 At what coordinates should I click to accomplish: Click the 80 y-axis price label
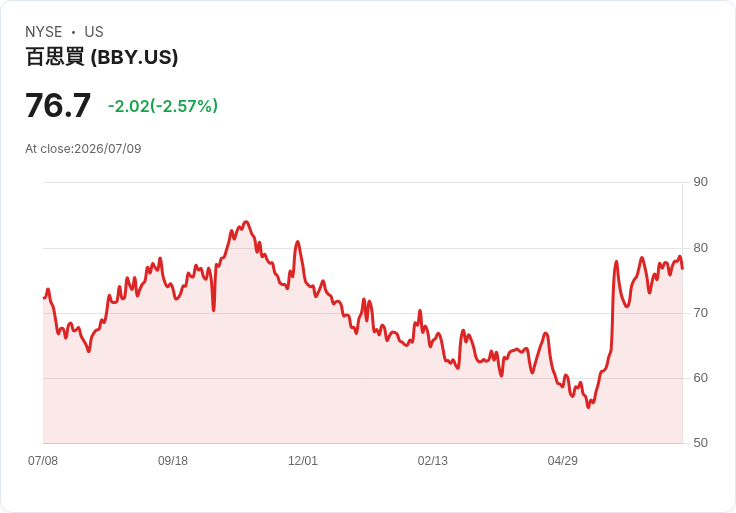point(700,248)
